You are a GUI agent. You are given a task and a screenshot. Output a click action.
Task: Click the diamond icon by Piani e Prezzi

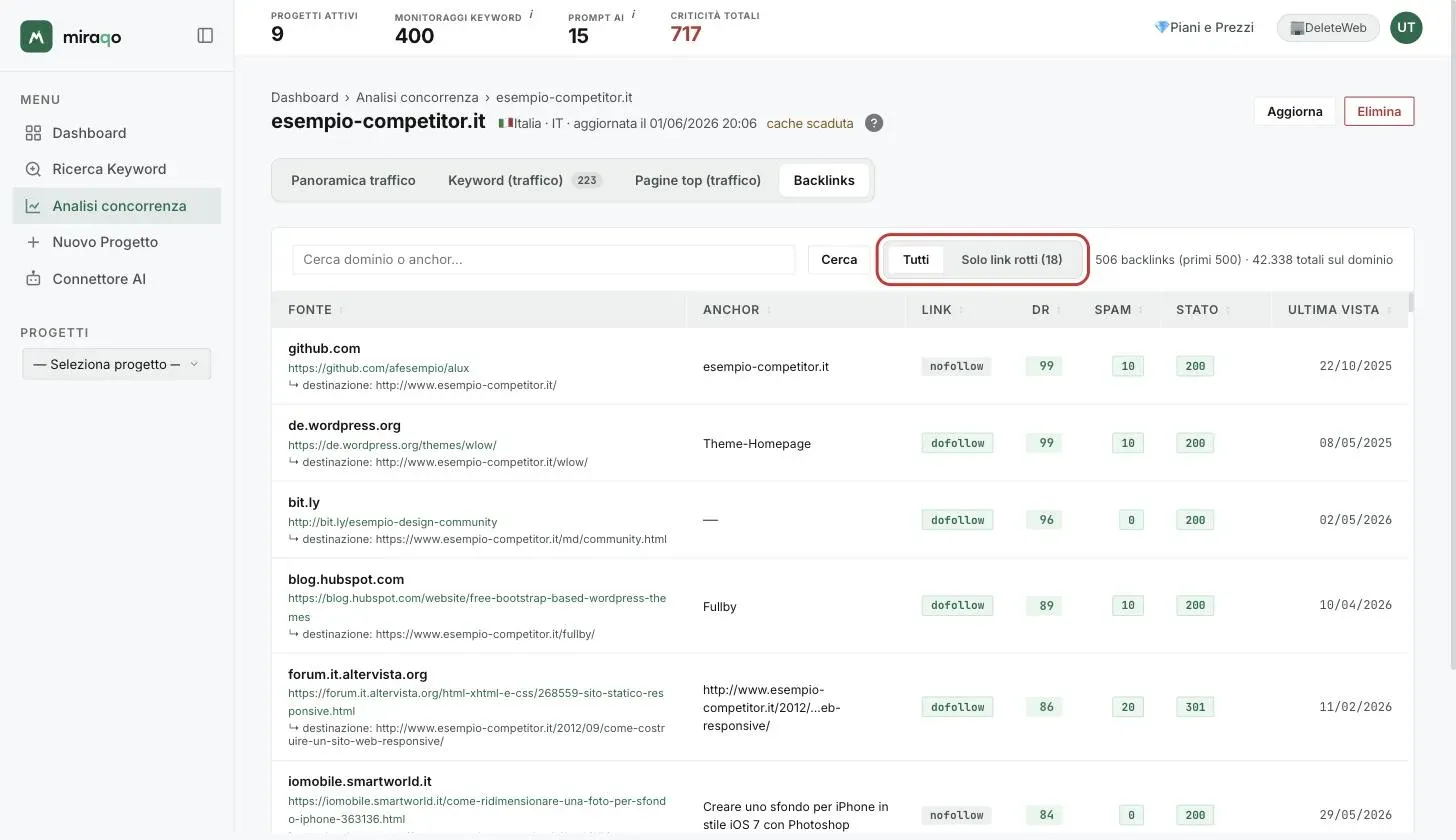pyautogui.click(x=1161, y=27)
